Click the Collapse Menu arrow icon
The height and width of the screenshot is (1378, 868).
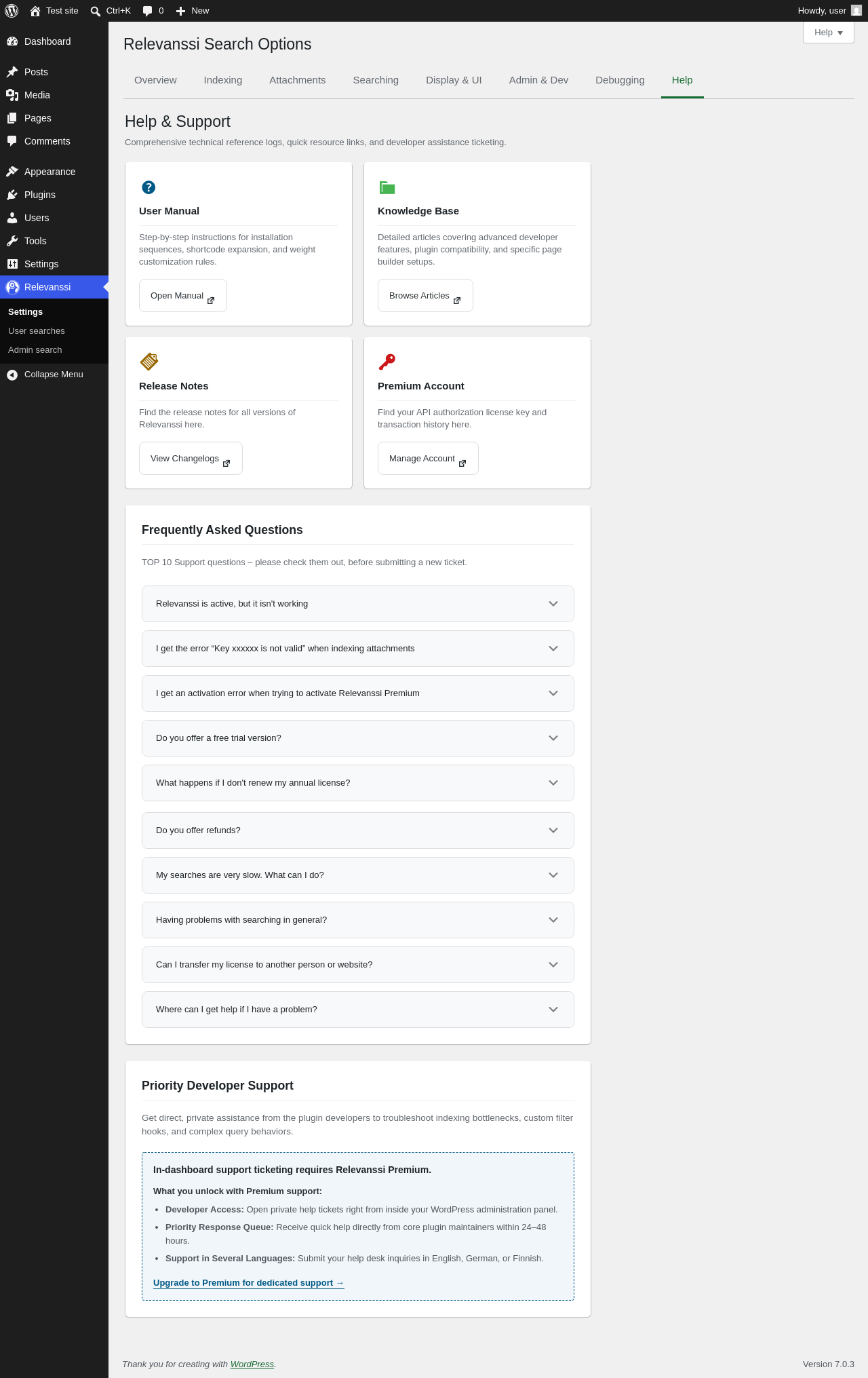coord(12,375)
